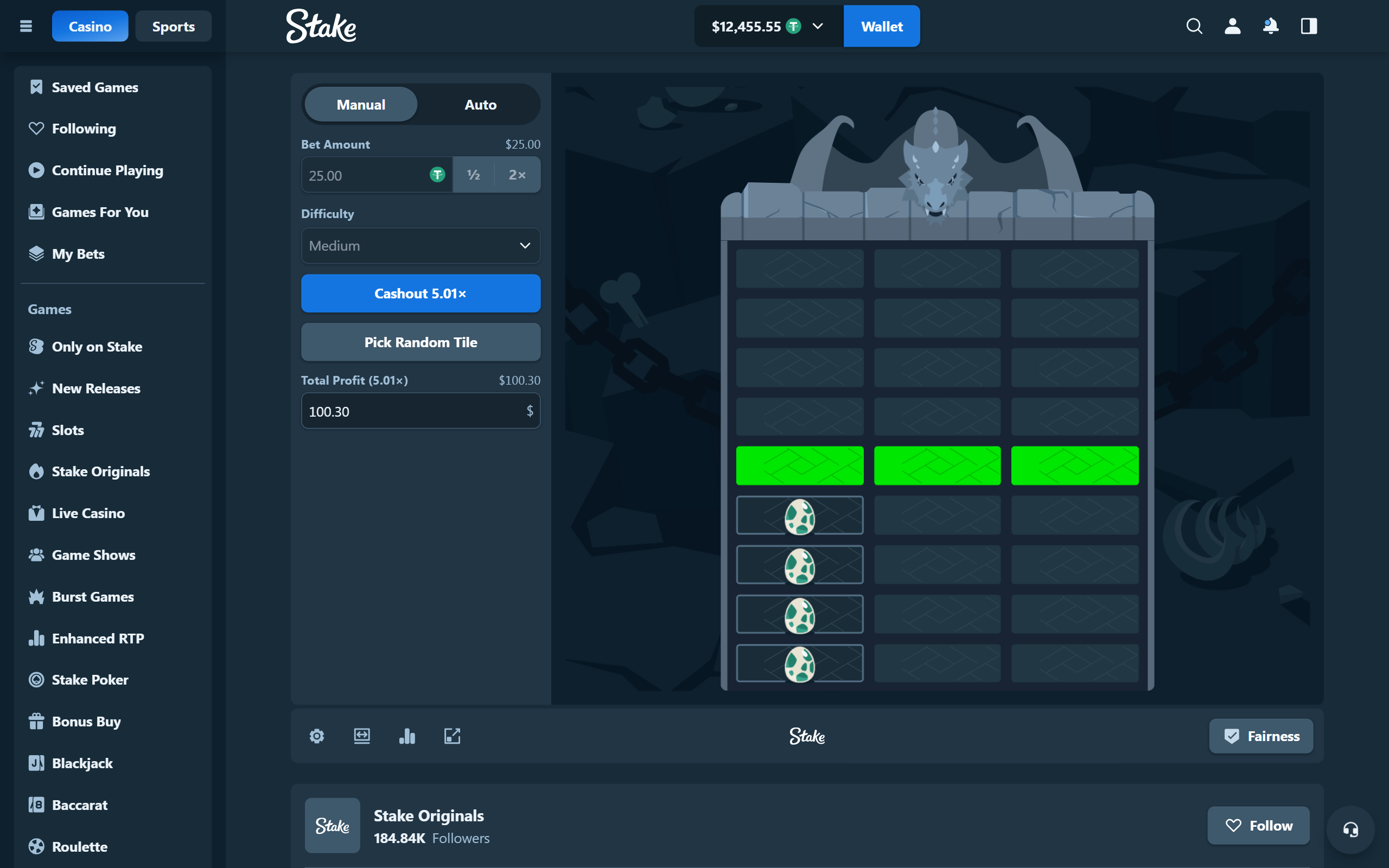Click the Live Casino icon
This screenshot has height=868, width=1389.
[x=36, y=513]
